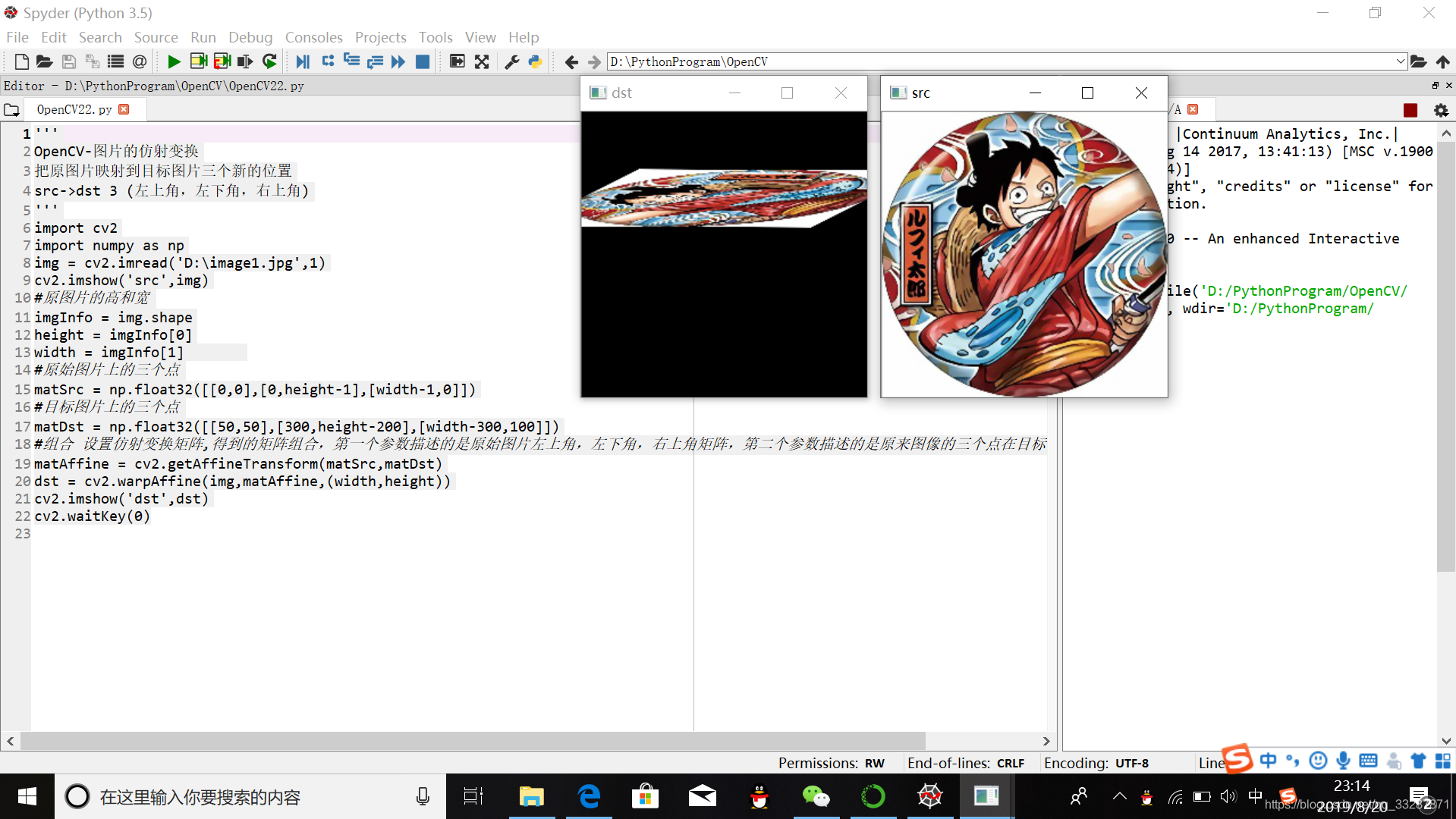Image resolution: width=1456 pixels, height=819 pixels.
Task: Save all open files
Action: [92, 61]
